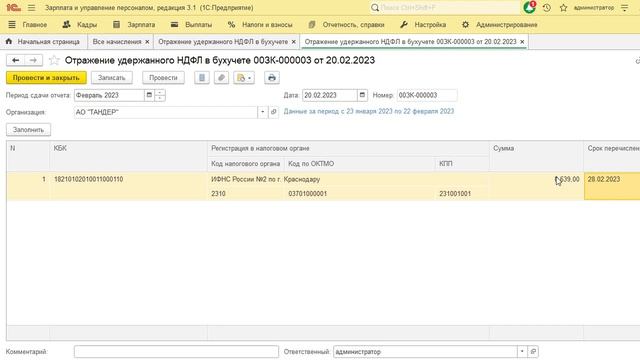The height and width of the screenshot is (360, 640).
Task: Select OKTMO cell 03701000001
Action: 359,193
